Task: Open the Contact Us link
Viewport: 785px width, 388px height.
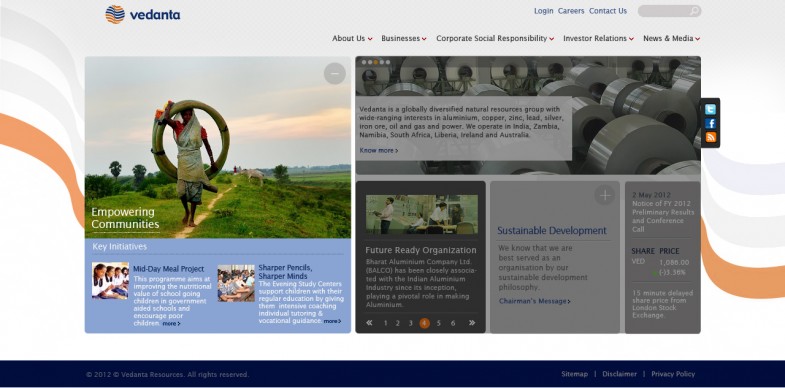Action: [608, 11]
